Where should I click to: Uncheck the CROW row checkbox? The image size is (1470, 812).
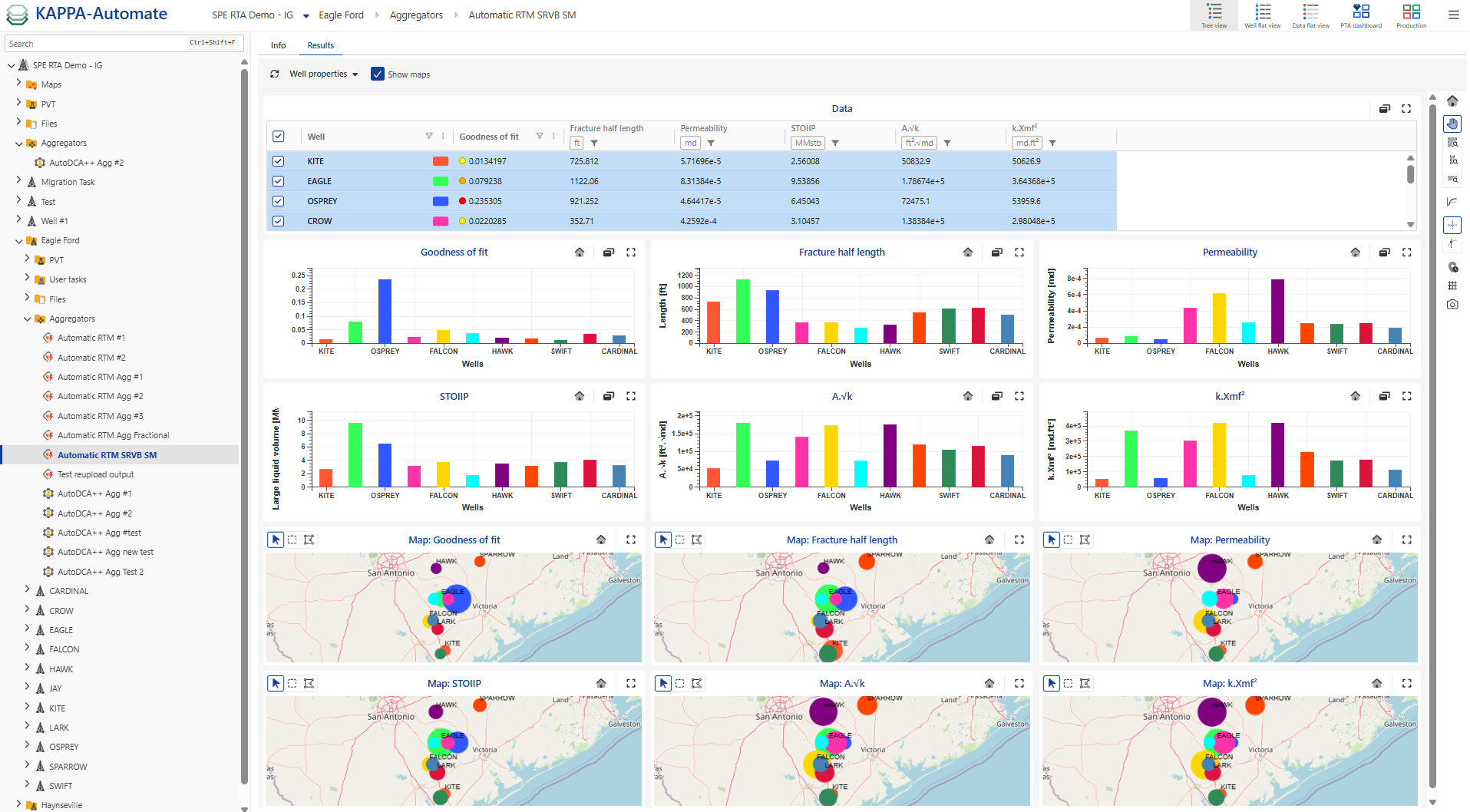click(x=279, y=221)
